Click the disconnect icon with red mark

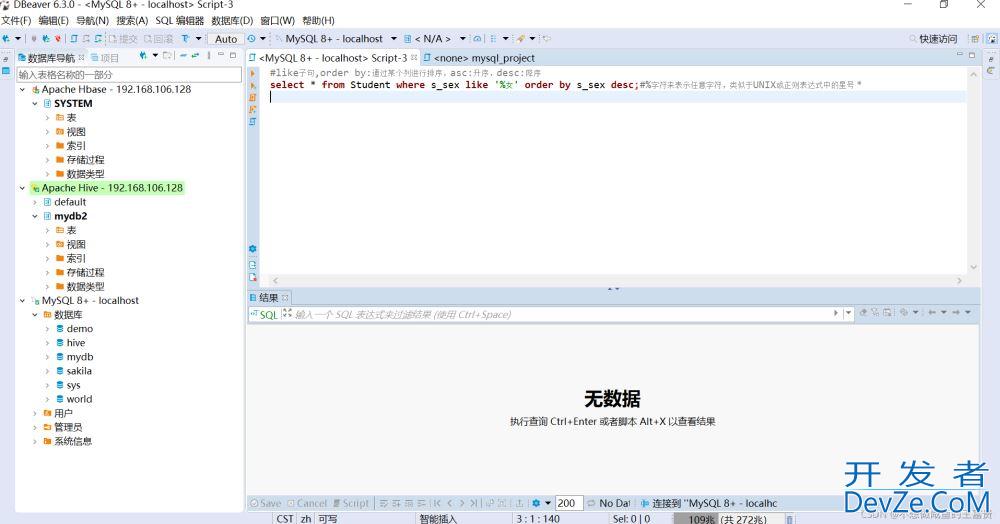click(57, 39)
